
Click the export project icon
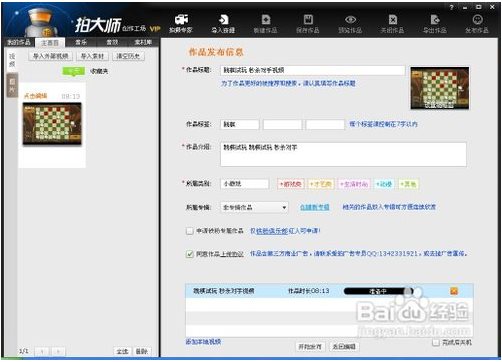click(435, 20)
